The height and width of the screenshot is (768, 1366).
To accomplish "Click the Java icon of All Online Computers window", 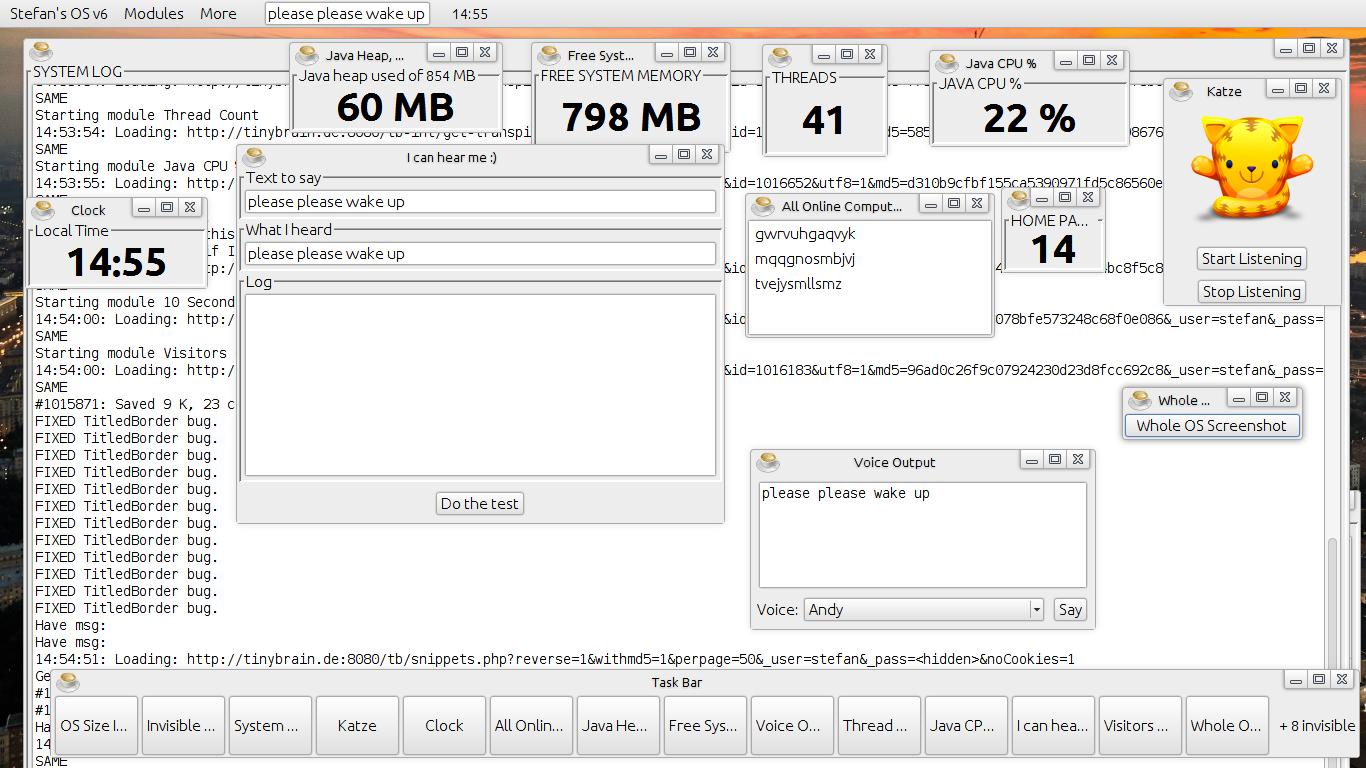I will (763, 206).
